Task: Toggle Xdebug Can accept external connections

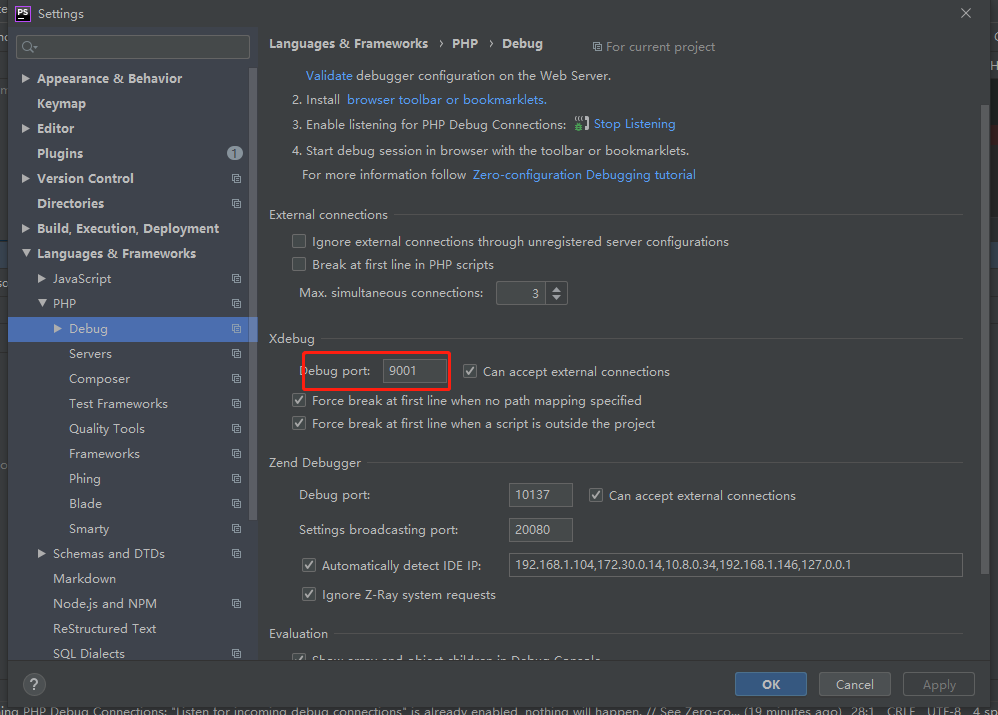Action: click(x=470, y=371)
